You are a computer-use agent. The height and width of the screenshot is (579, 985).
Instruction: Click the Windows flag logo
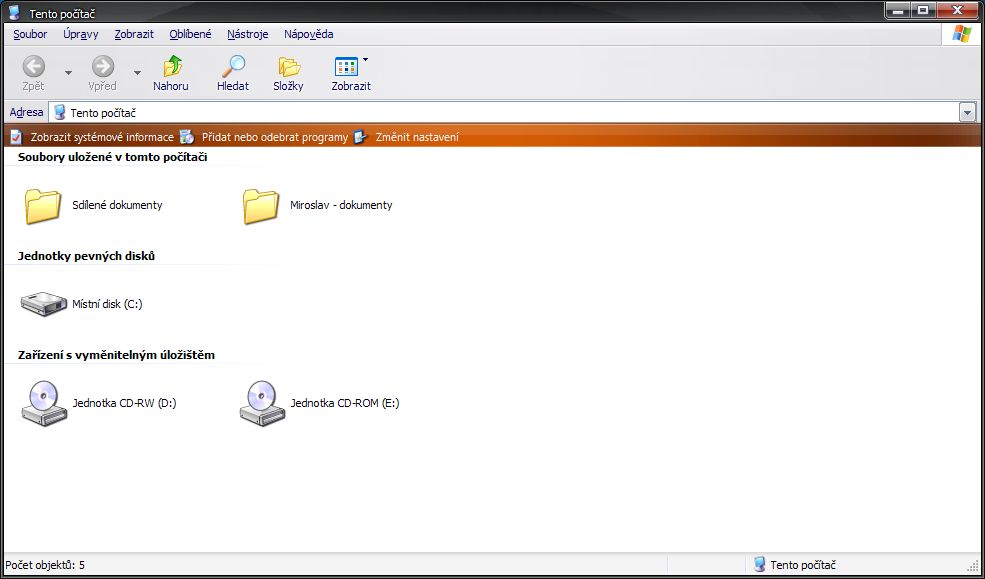pos(962,34)
